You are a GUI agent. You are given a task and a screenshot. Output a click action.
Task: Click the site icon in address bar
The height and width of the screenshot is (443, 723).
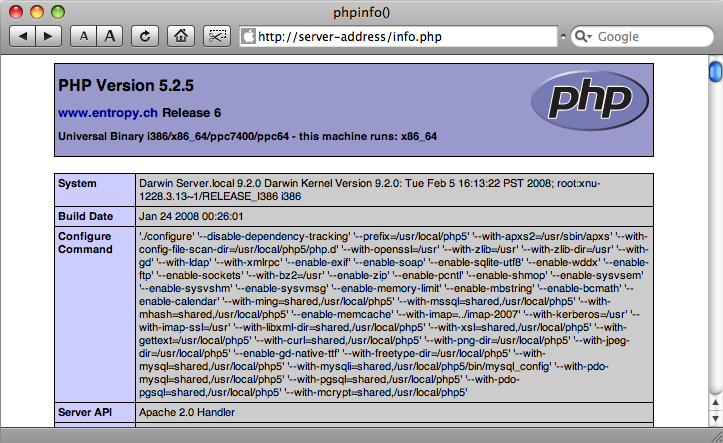249,37
